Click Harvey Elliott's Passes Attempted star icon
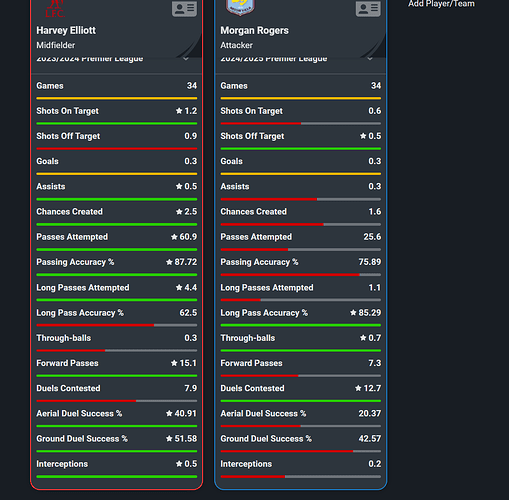This screenshot has width=509, height=500. (174, 237)
